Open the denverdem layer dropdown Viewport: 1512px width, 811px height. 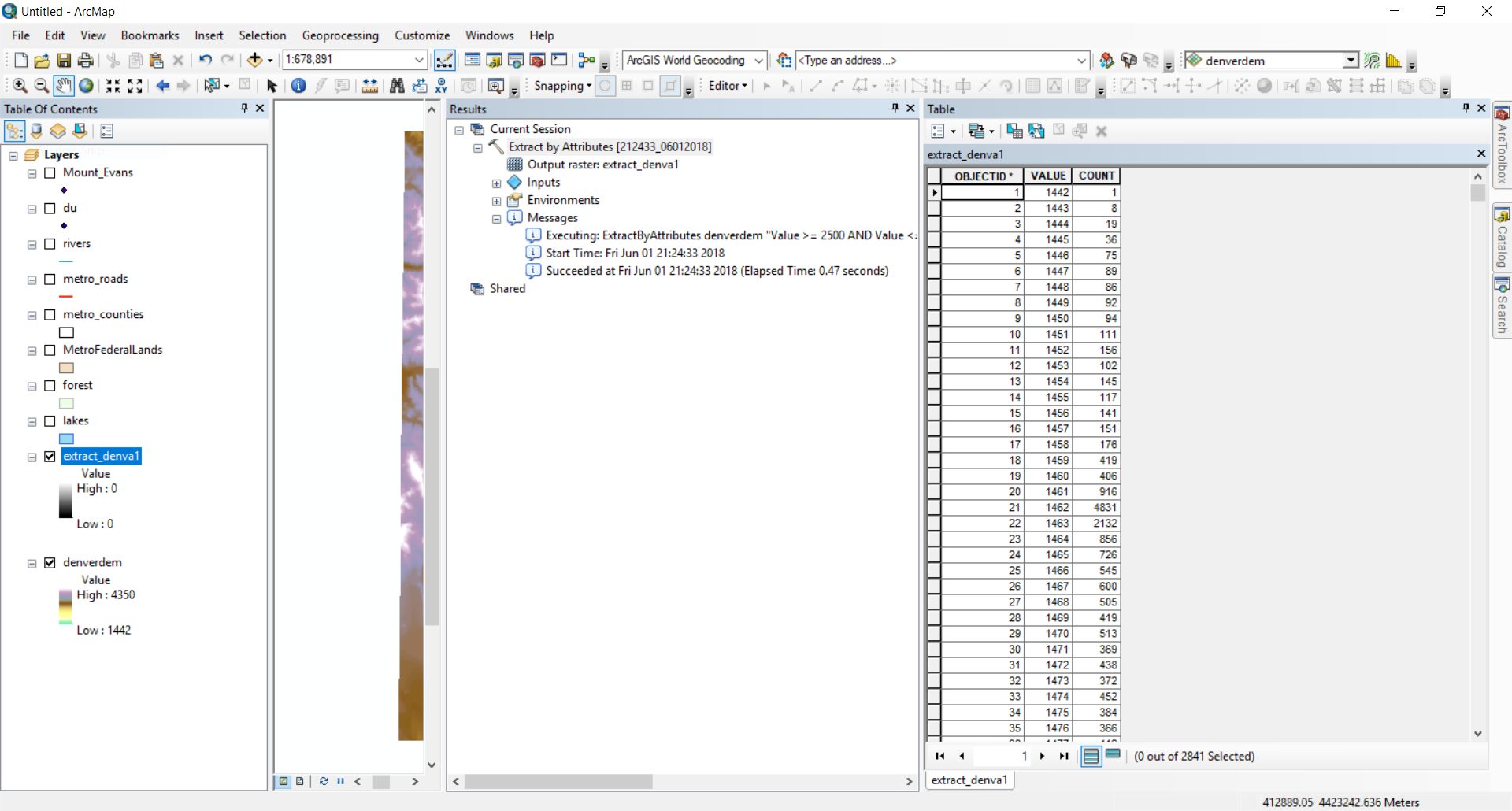click(1351, 61)
